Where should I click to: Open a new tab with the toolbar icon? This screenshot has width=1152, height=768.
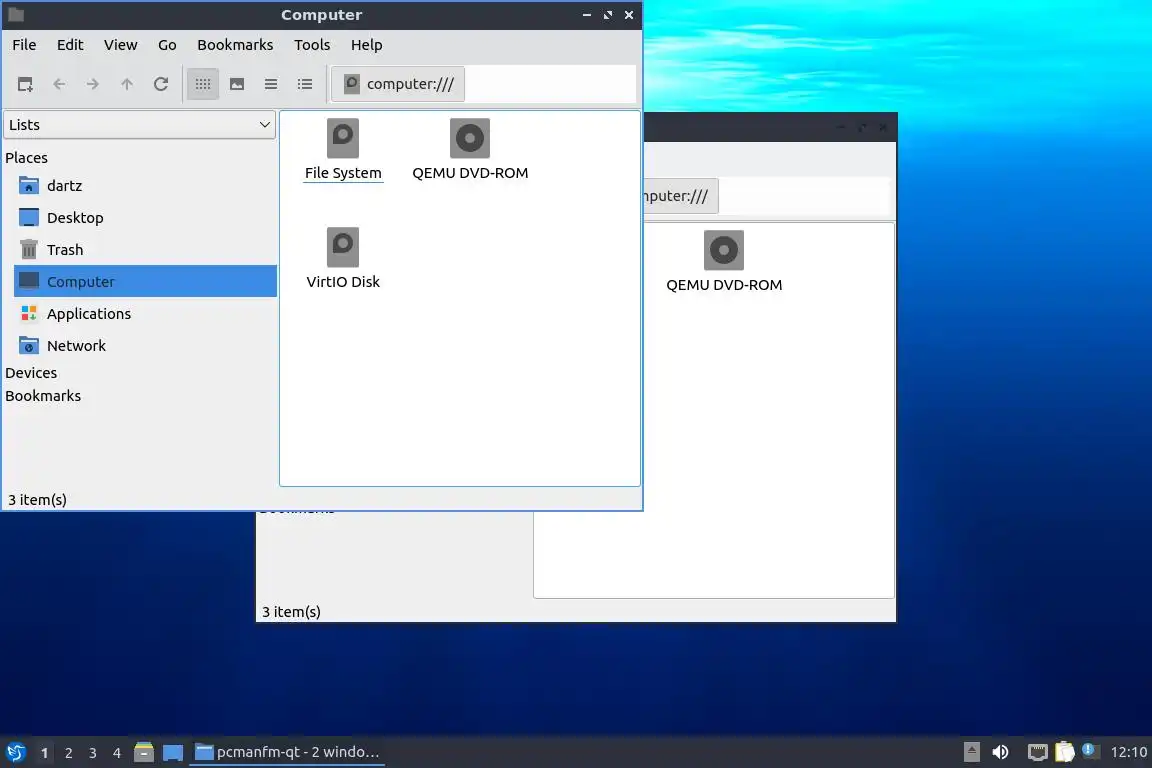click(x=25, y=84)
